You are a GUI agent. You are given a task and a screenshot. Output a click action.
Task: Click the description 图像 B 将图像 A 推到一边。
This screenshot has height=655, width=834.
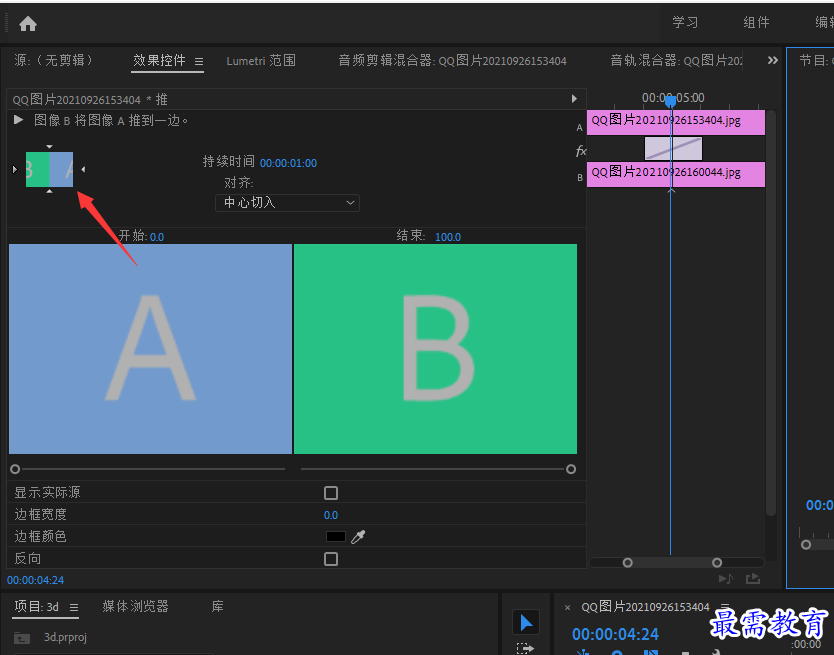pos(111,120)
